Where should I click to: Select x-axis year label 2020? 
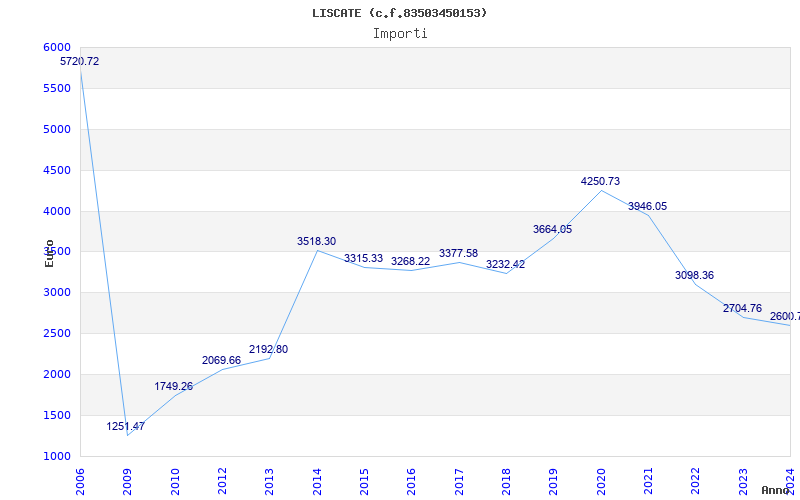point(601,481)
